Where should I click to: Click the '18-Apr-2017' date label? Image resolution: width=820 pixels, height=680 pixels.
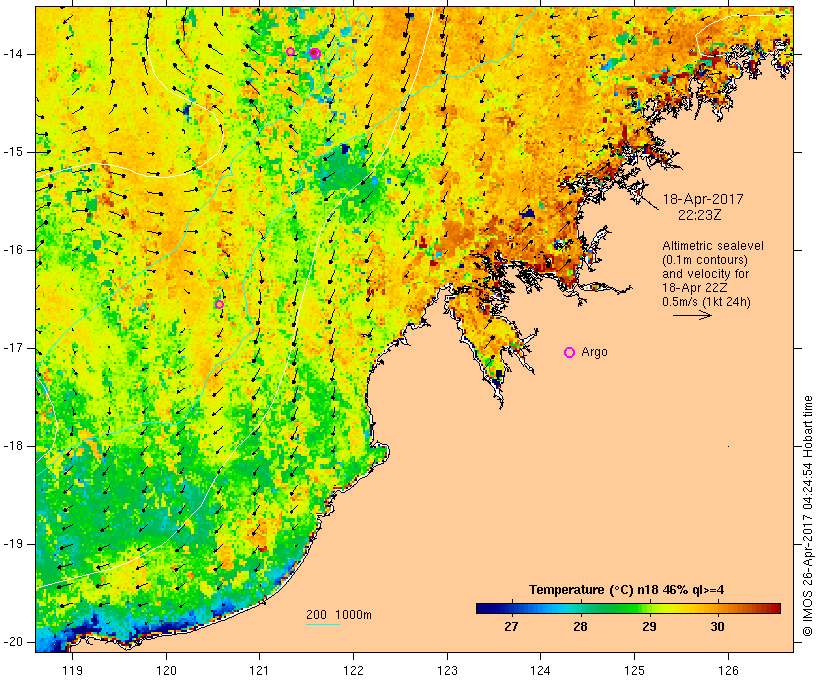[703, 199]
